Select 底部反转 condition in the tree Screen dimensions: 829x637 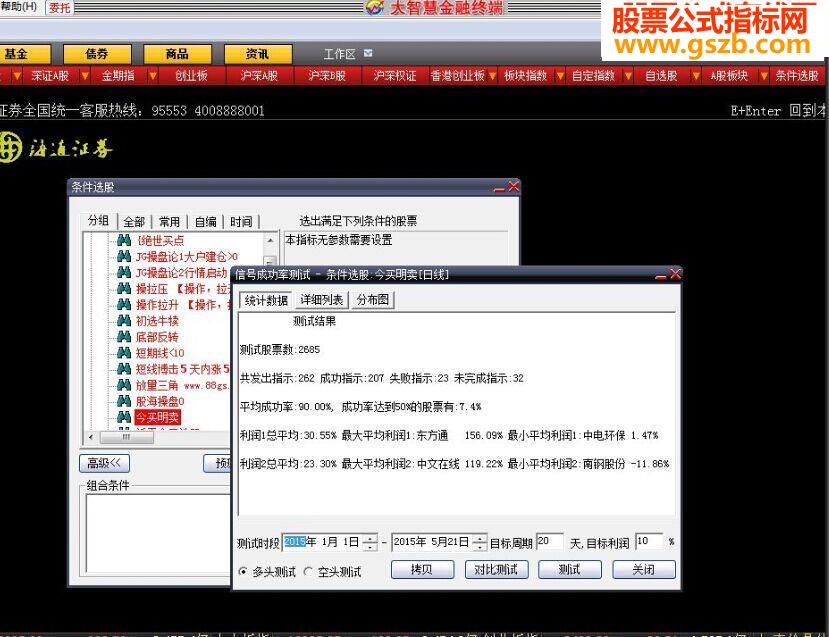157,337
